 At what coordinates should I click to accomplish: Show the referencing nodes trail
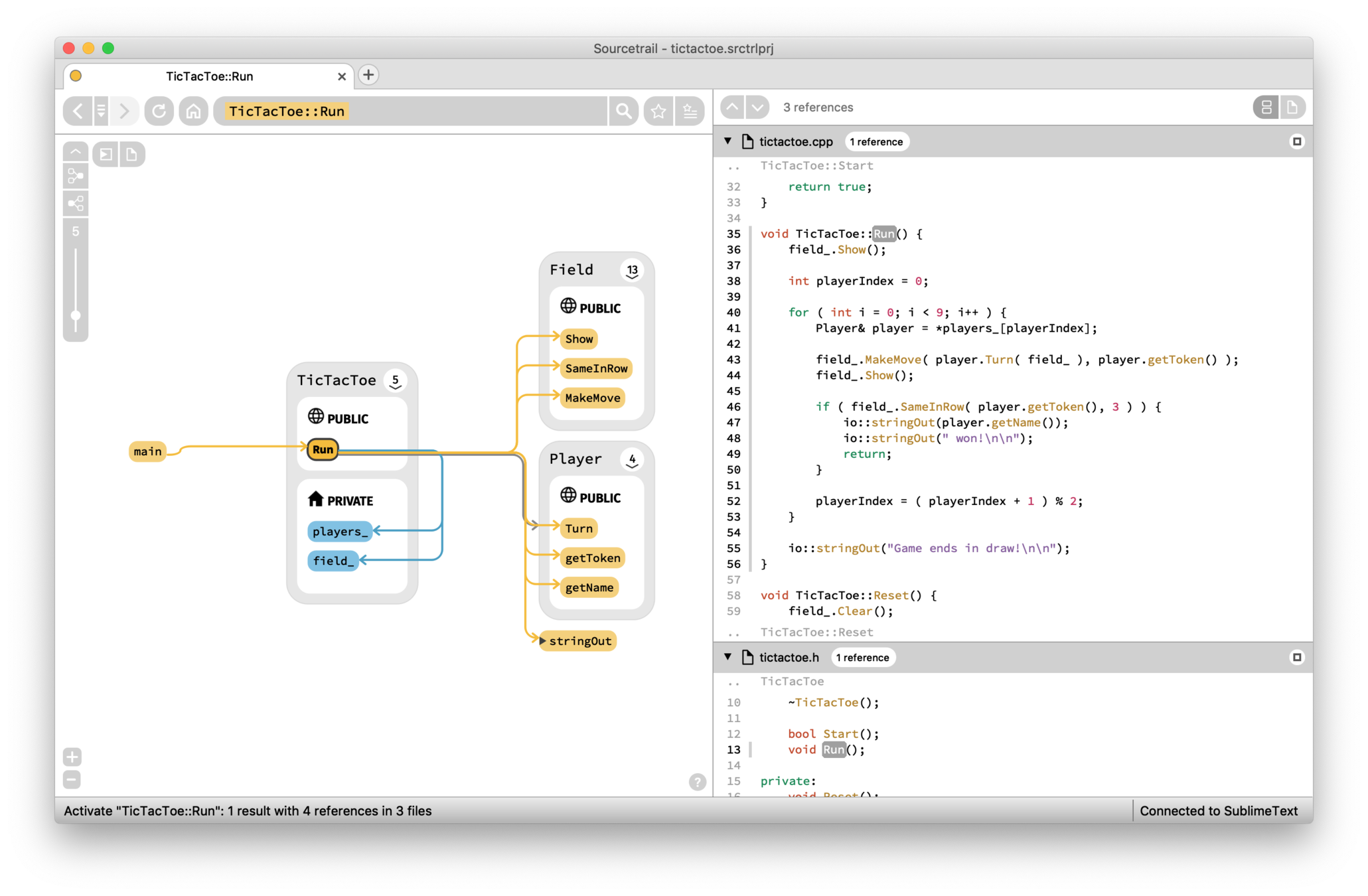(76, 177)
